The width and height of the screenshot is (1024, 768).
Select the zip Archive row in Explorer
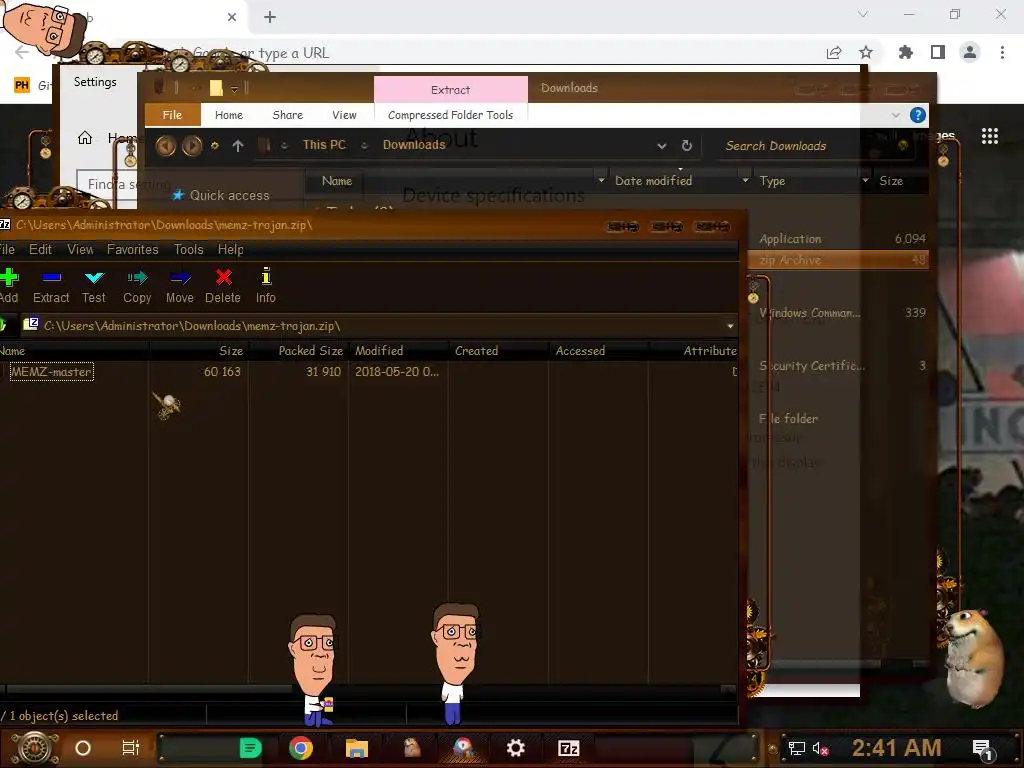839,260
